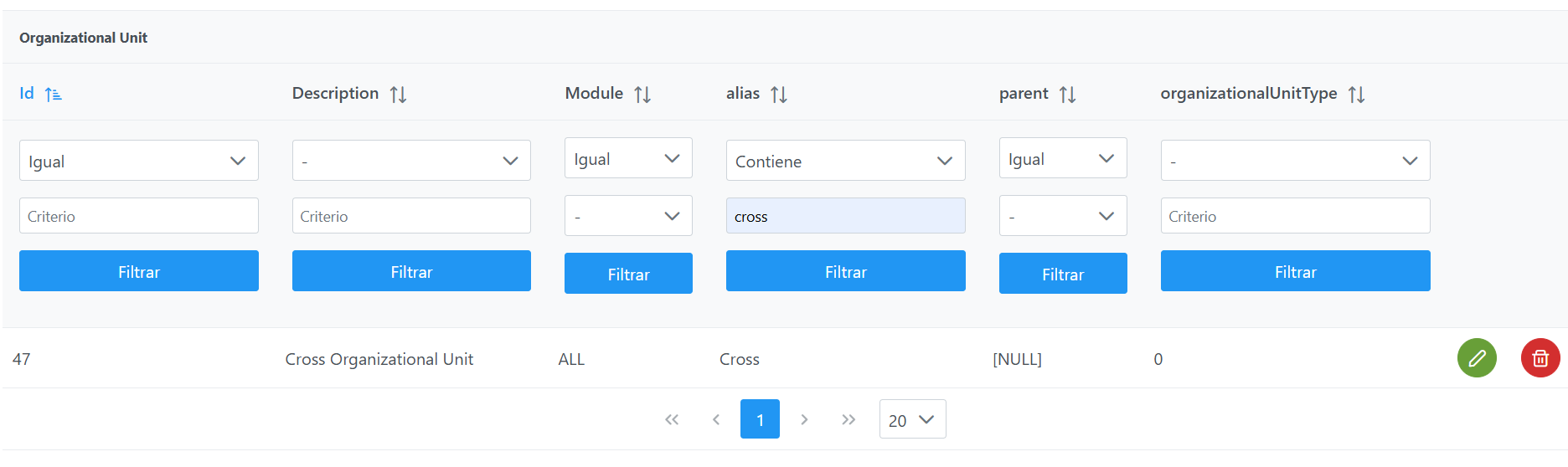Select page 1 in the paginator
This screenshot has height=467, width=1568.
(x=760, y=419)
